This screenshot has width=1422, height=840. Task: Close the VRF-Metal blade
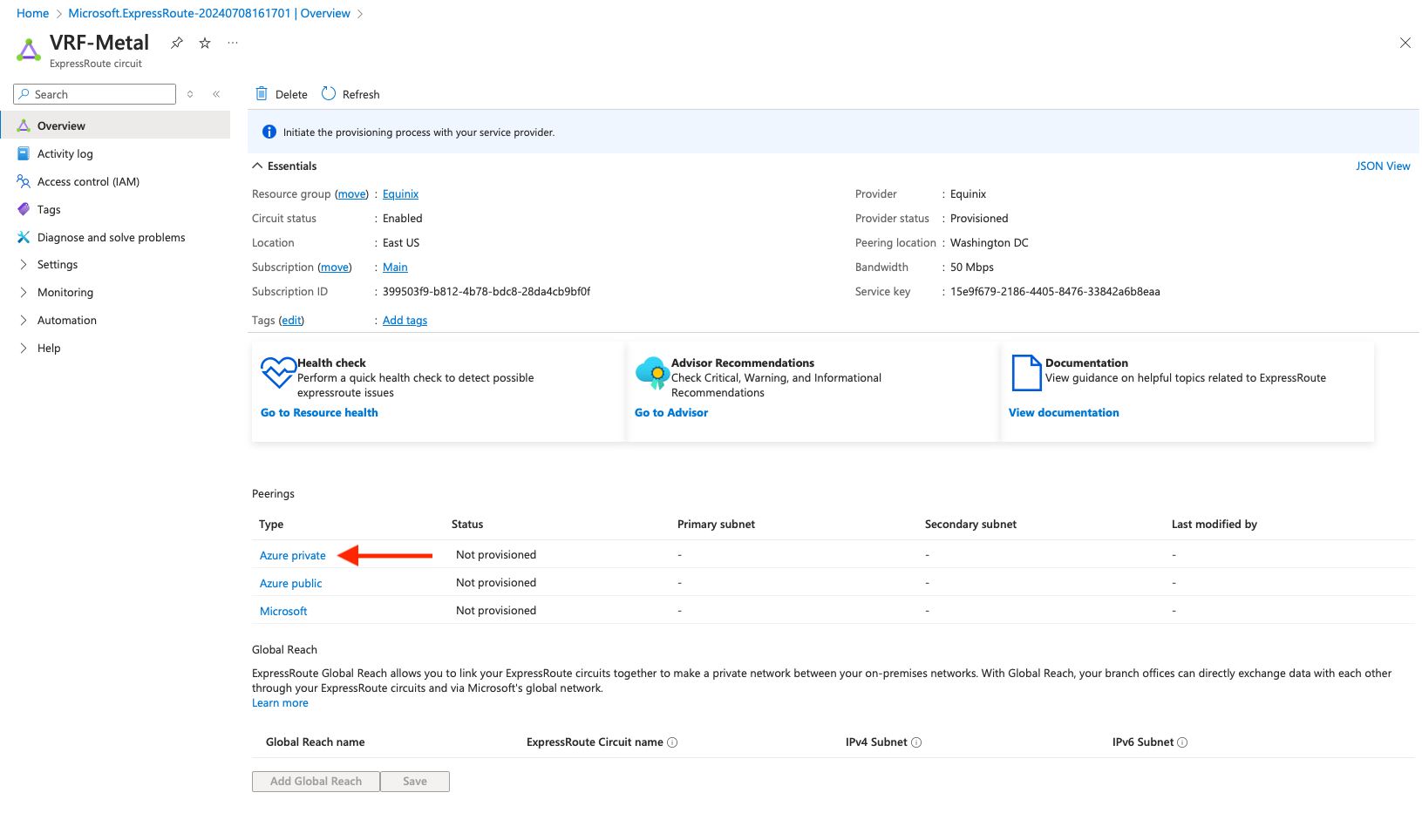pyautogui.click(x=1405, y=43)
